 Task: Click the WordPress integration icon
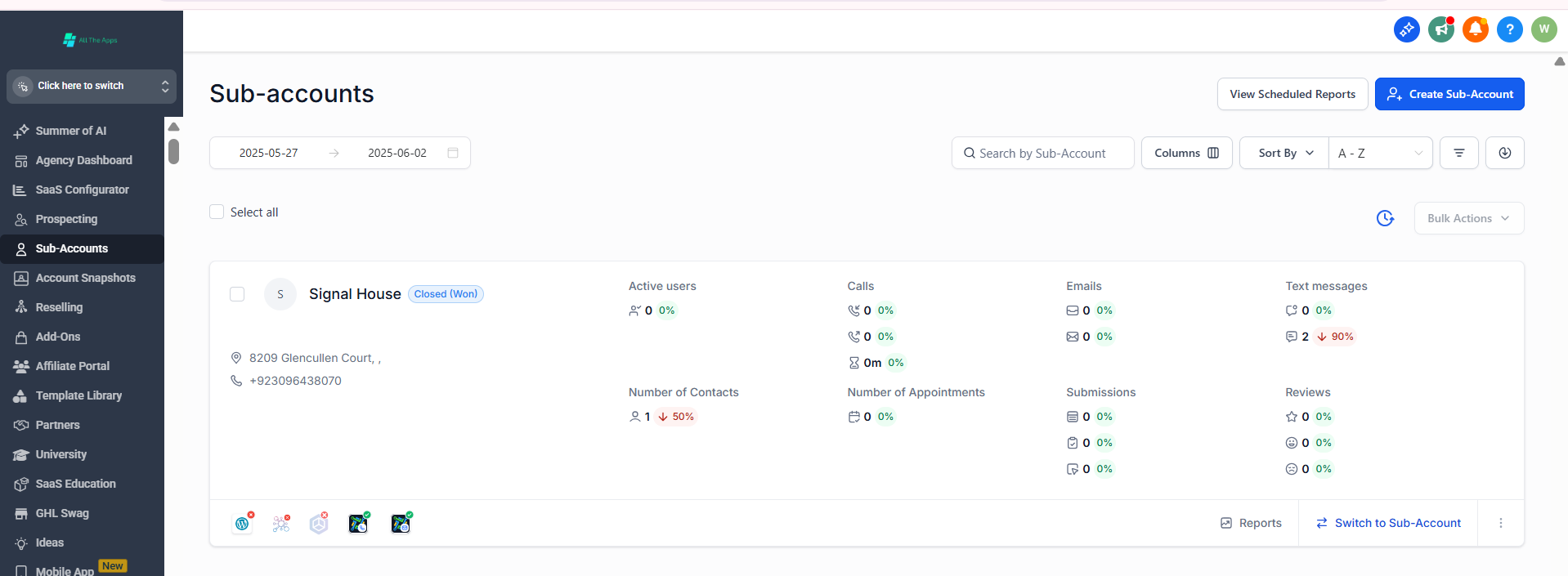(242, 524)
